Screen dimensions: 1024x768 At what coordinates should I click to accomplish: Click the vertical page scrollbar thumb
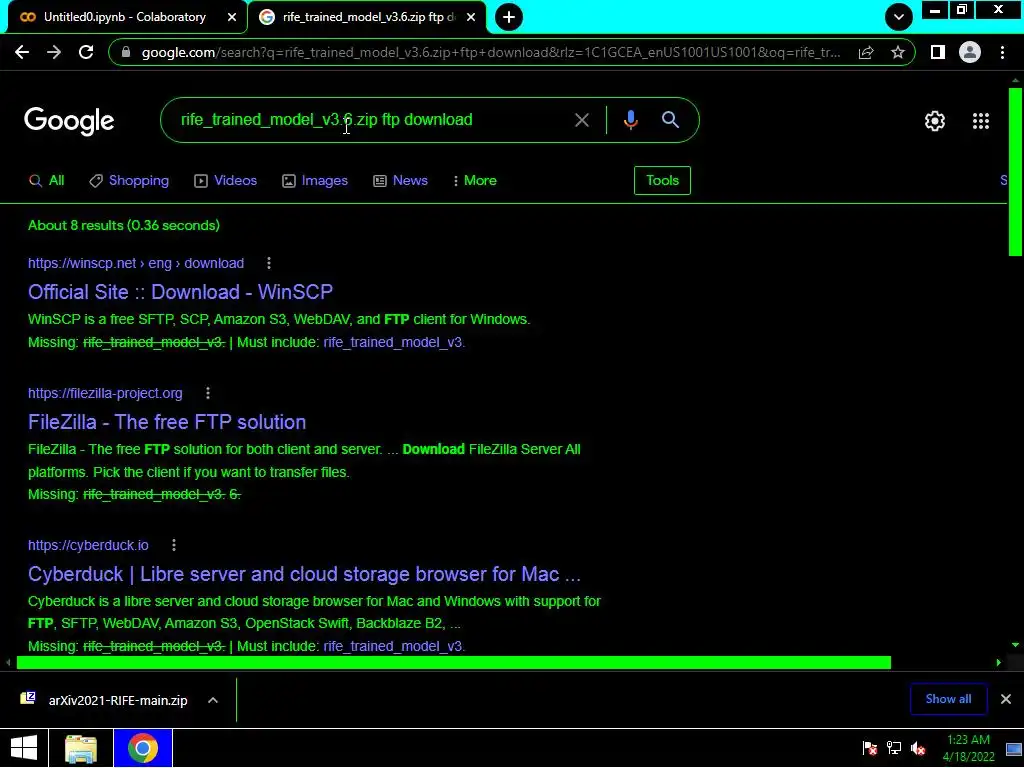pos(1015,171)
